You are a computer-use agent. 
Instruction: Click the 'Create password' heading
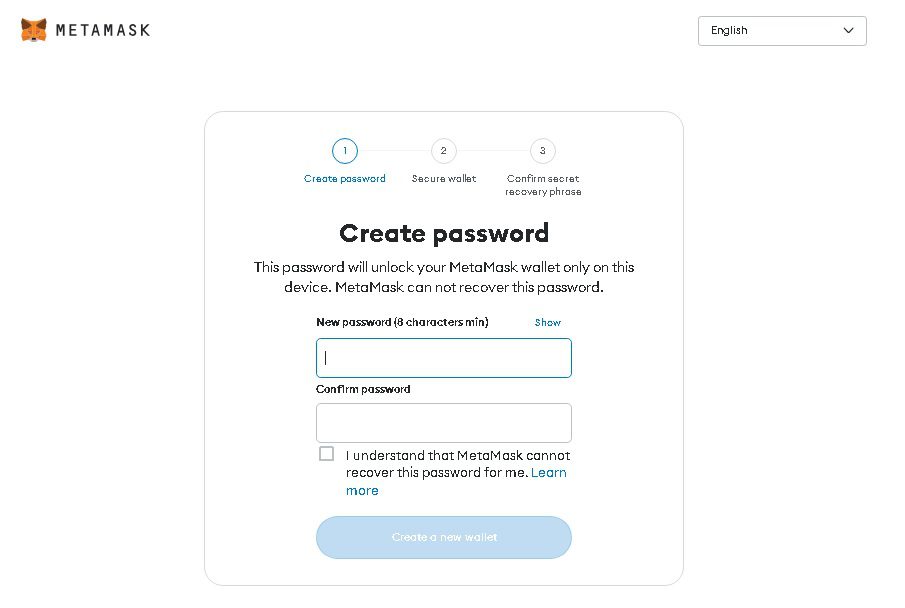coord(444,234)
